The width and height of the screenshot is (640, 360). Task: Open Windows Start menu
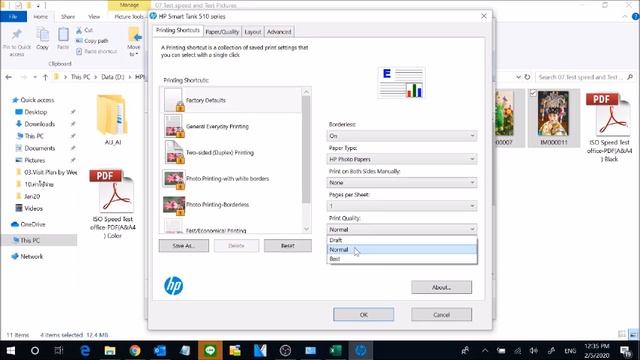(11, 351)
